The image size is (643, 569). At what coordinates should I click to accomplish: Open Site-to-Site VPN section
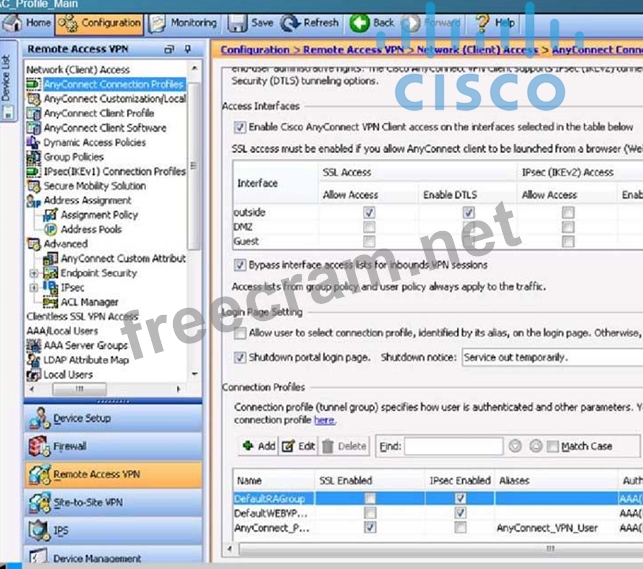(x=87, y=502)
